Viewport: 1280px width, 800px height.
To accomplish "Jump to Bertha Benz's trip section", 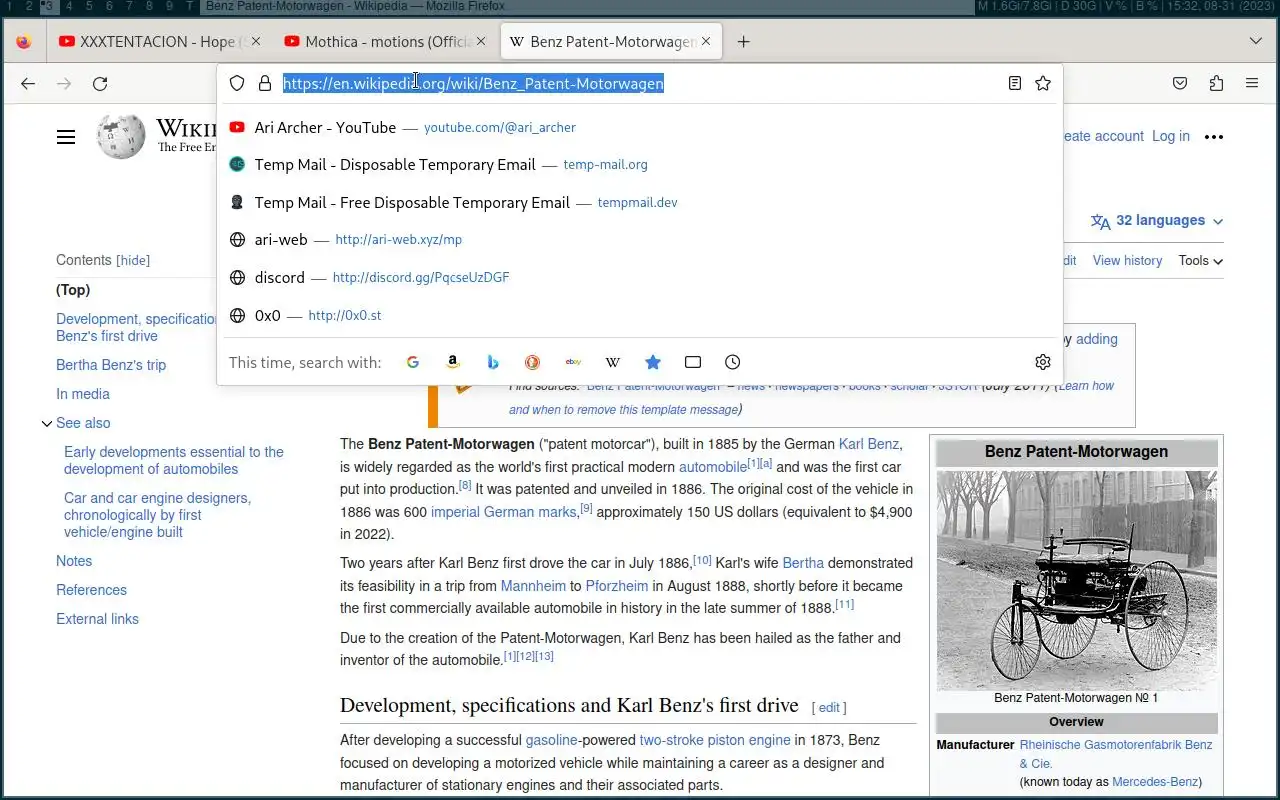I will (x=111, y=366).
